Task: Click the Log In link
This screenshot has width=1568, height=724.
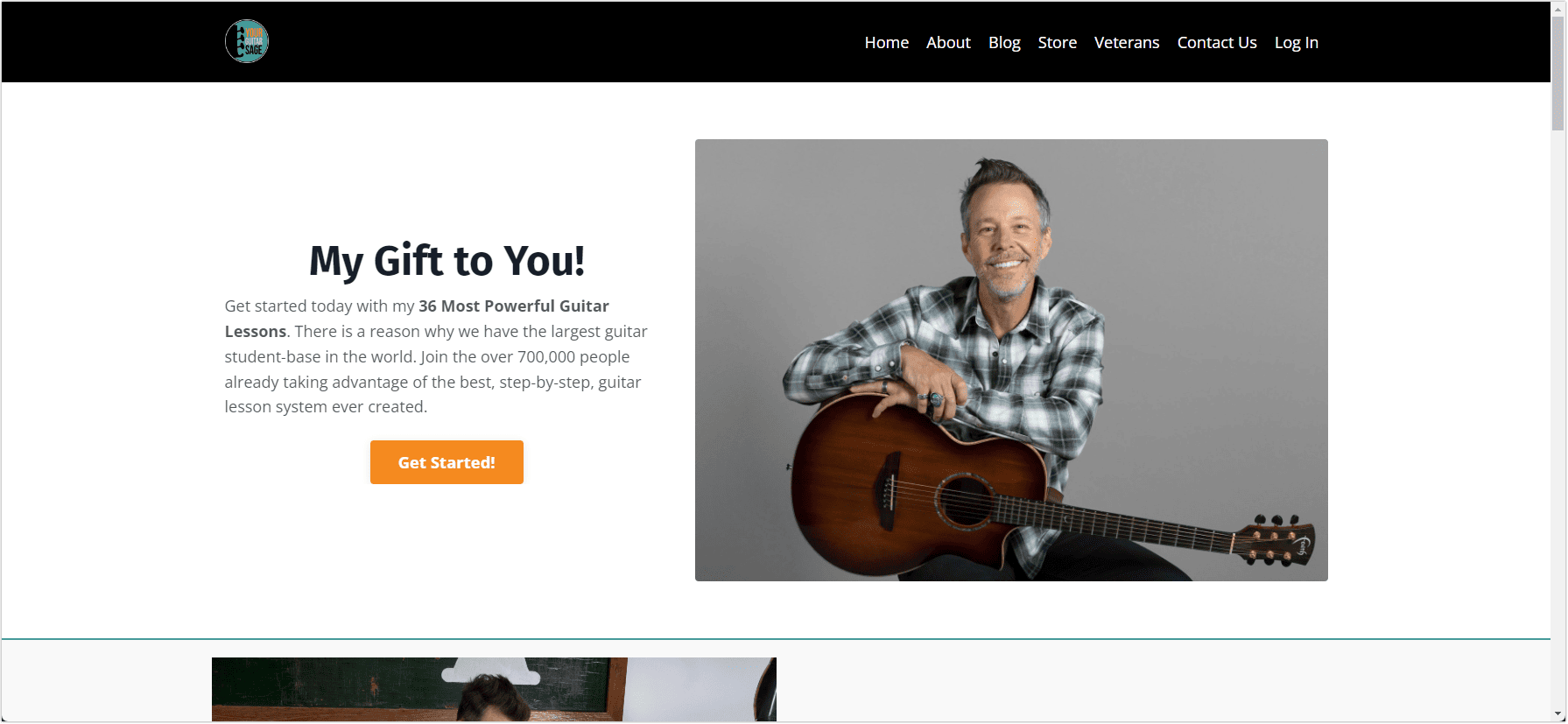Action: pos(1296,42)
